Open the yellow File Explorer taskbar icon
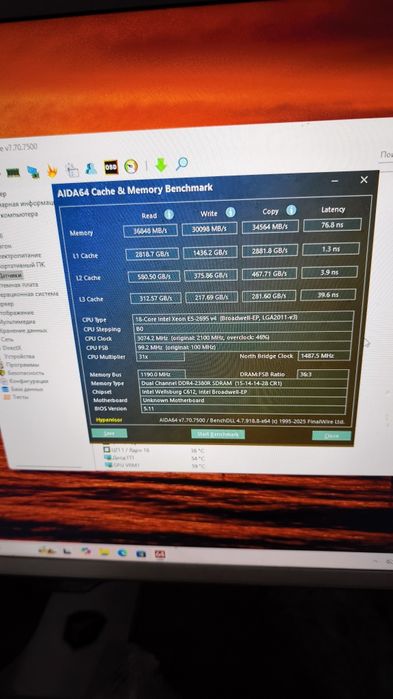The height and width of the screenshot is (699, 393). coord(105,552)
